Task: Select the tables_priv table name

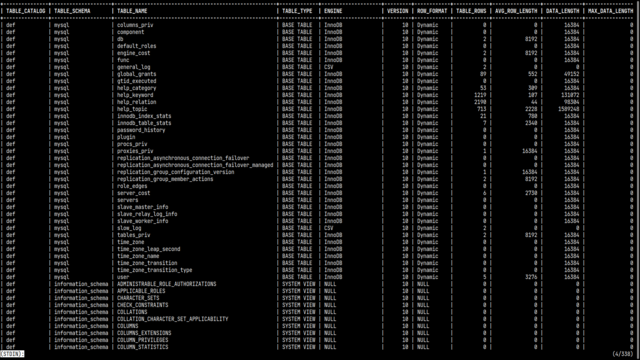Action: click(x=133, y=235)
